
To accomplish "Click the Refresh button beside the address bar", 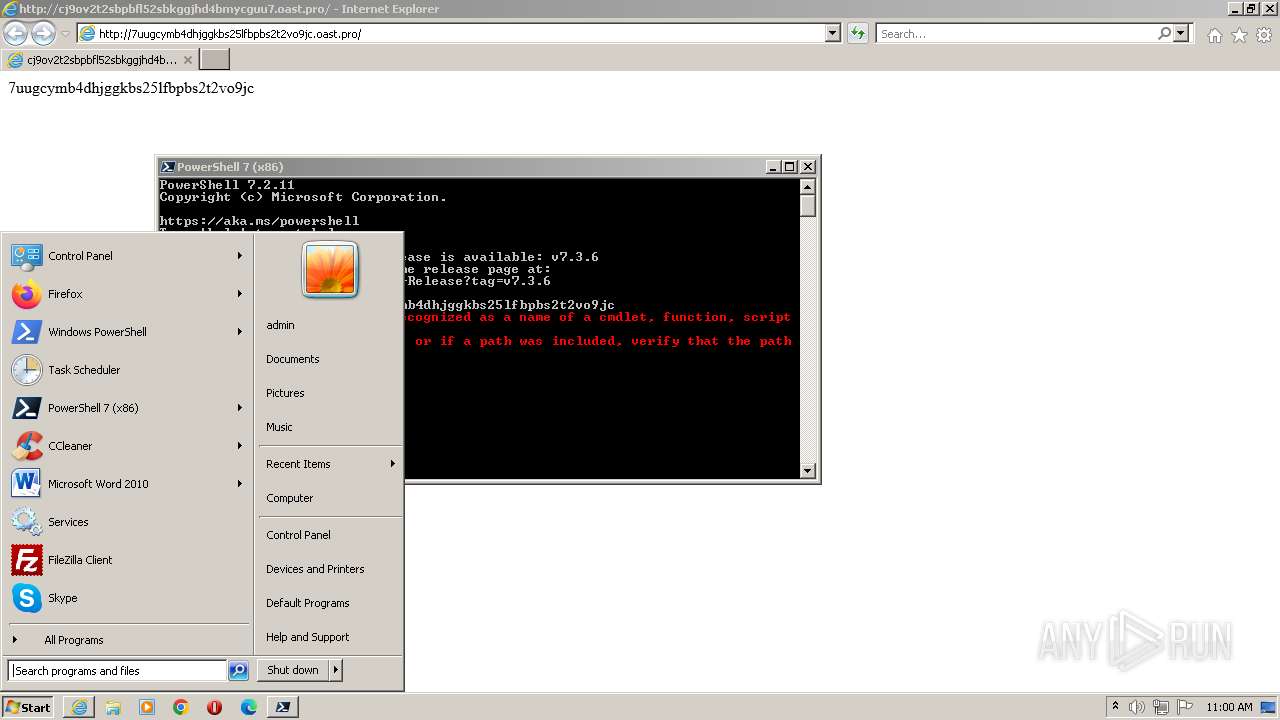I will click(858, 33).
